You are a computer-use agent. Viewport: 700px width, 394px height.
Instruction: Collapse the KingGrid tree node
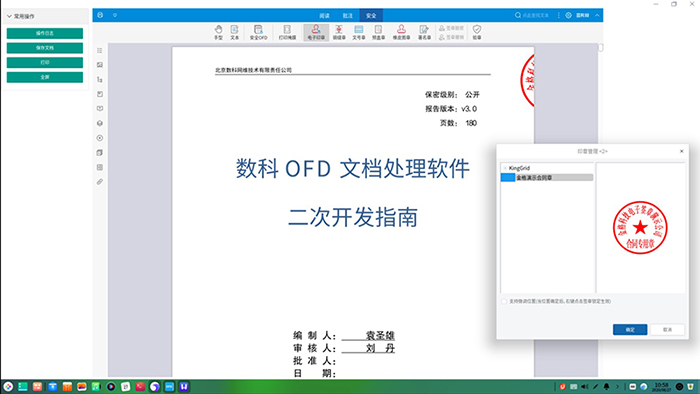[x=505, y=168]
